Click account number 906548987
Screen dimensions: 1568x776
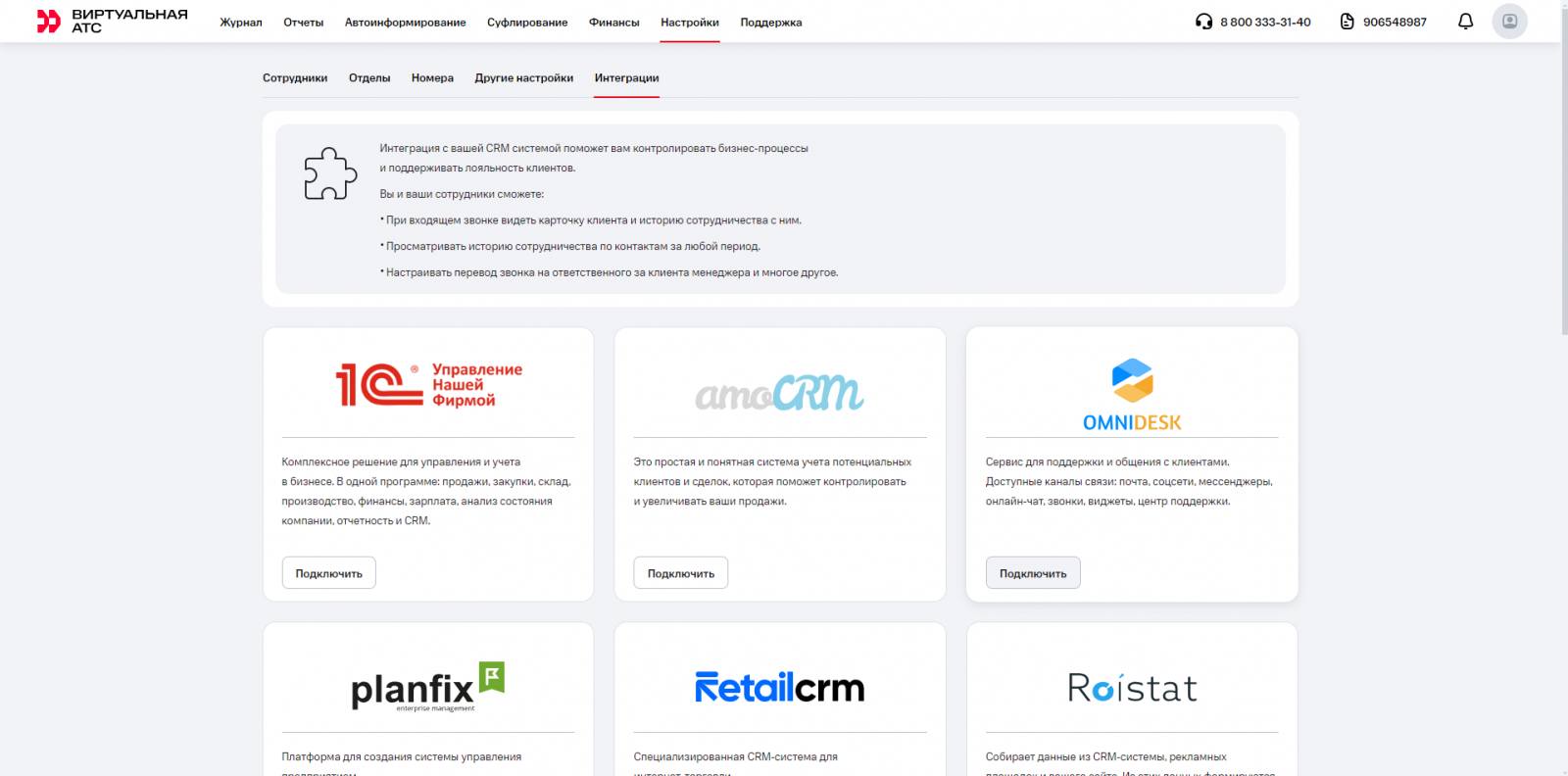coord(1395,23)
